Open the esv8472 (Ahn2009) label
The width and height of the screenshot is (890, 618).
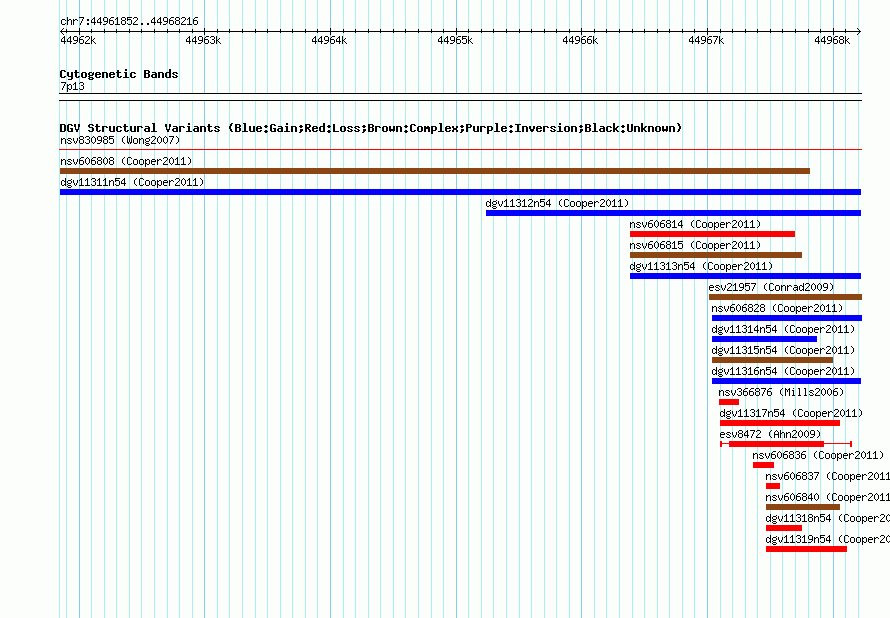(x=770, y=434)
